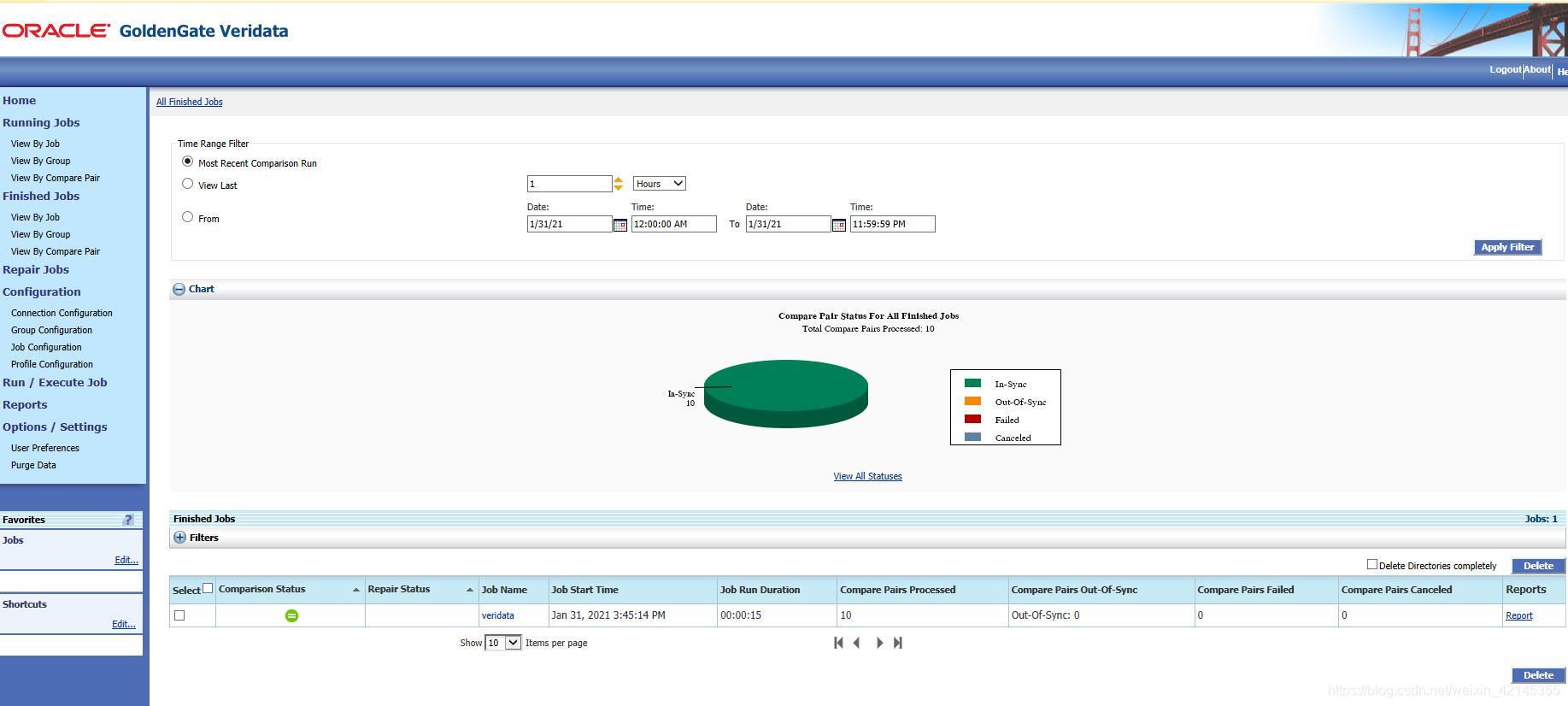Click the Failed red legend swatch
Screen dimensions: 1568x706
coord(972,419)
